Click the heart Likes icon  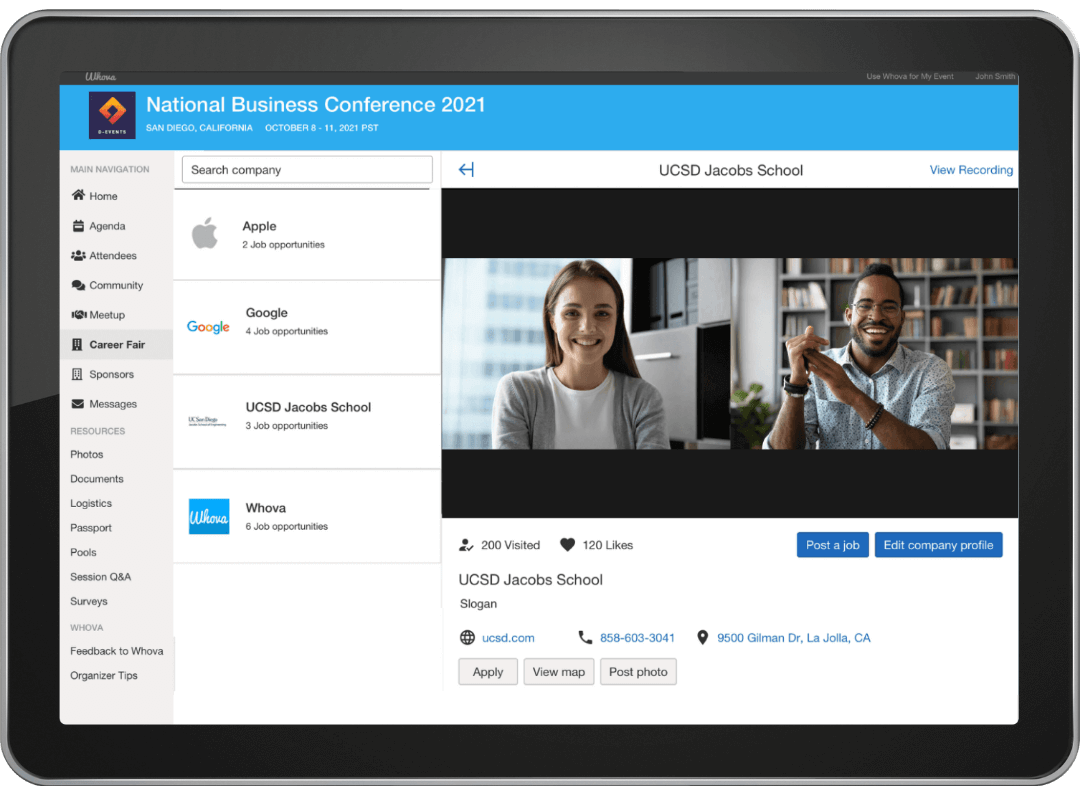[x=568, y=544]
